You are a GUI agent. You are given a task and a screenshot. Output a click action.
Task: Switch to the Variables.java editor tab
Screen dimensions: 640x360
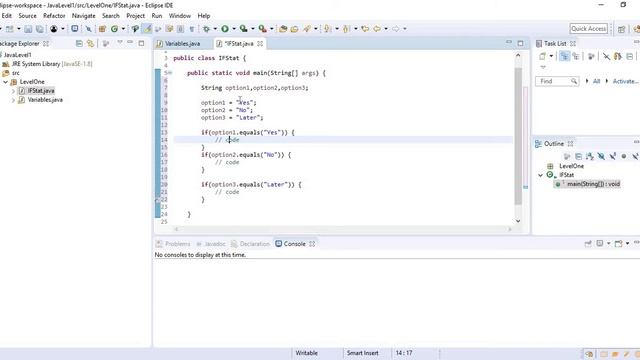pos(182,44)
